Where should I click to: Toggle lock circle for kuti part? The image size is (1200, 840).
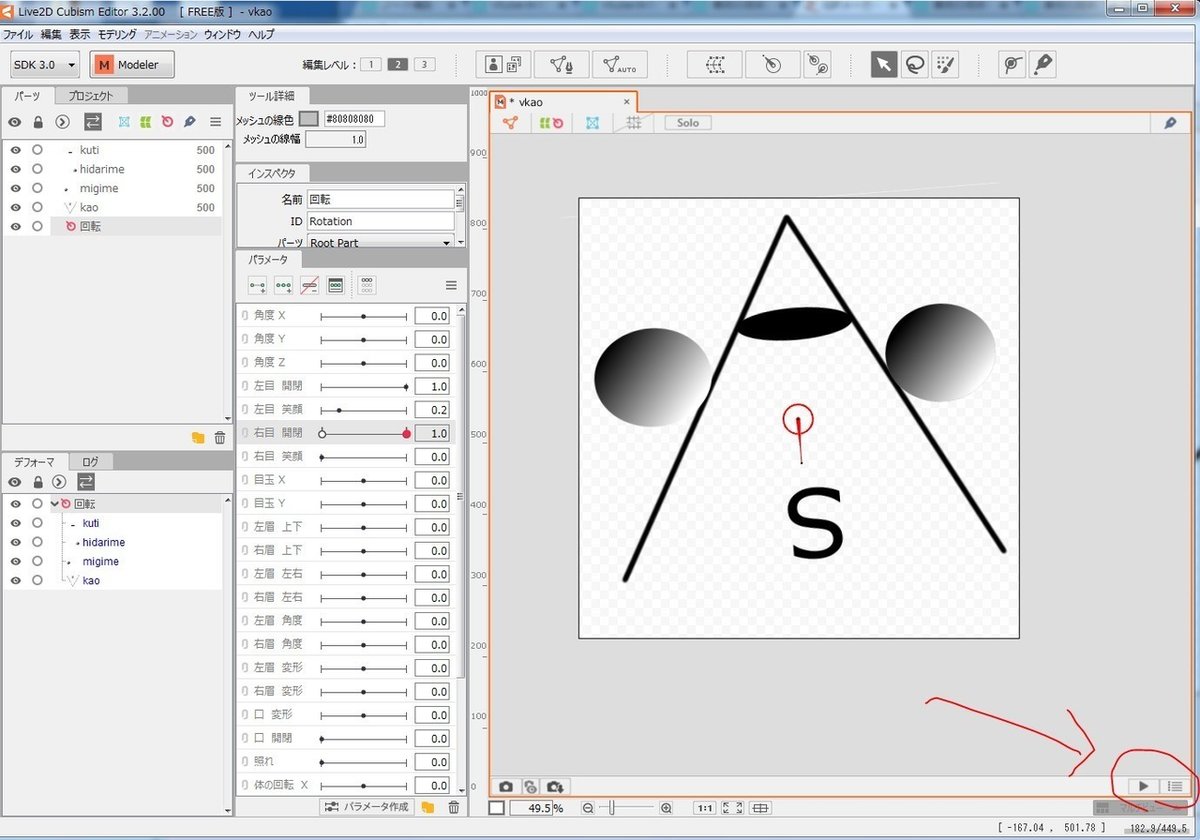pyautogui.click(x=37, y=150)
